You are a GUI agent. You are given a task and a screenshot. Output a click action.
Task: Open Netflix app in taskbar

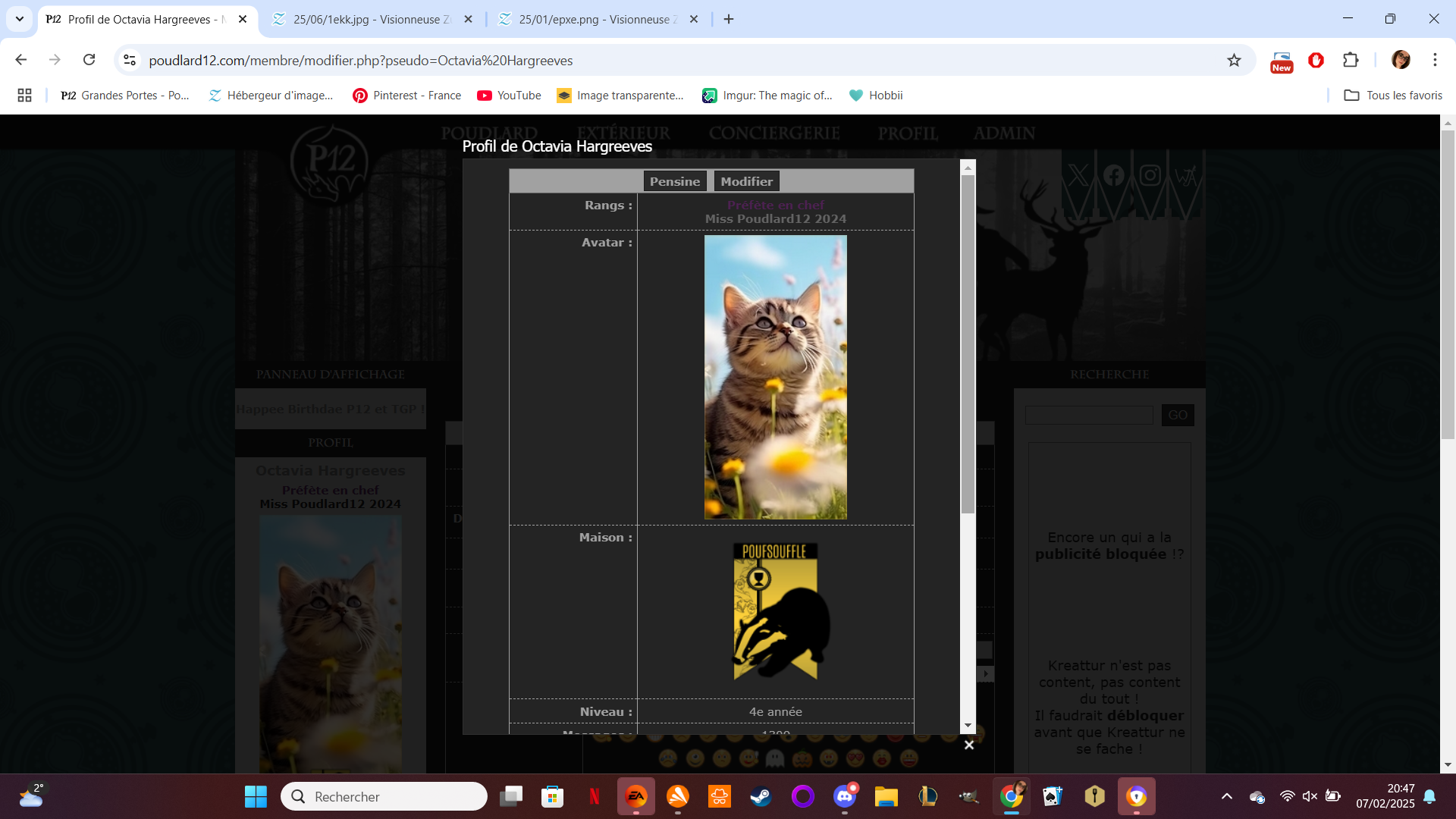pyautogui.click(x=594, y=796)
